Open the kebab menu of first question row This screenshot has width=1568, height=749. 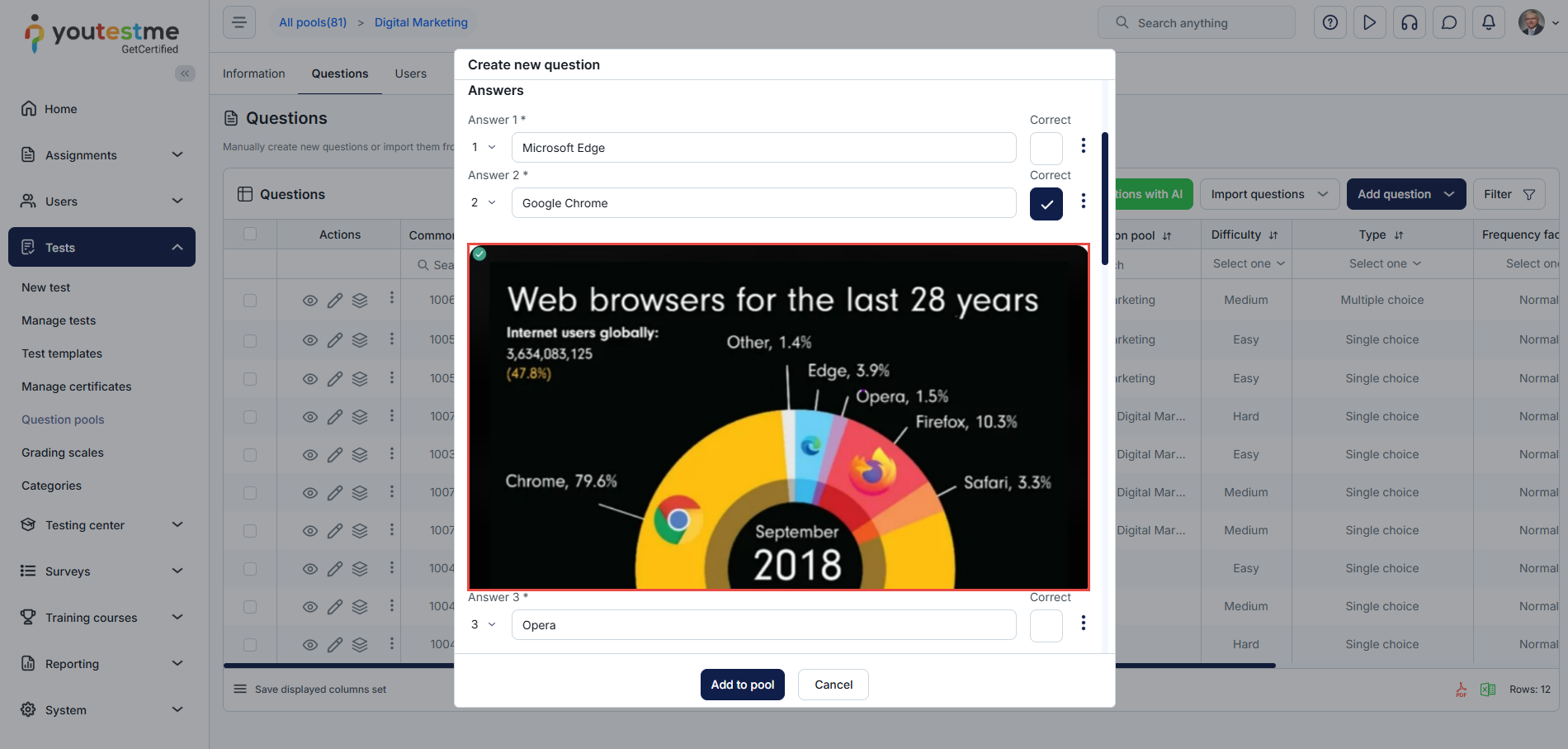point(392,298)
